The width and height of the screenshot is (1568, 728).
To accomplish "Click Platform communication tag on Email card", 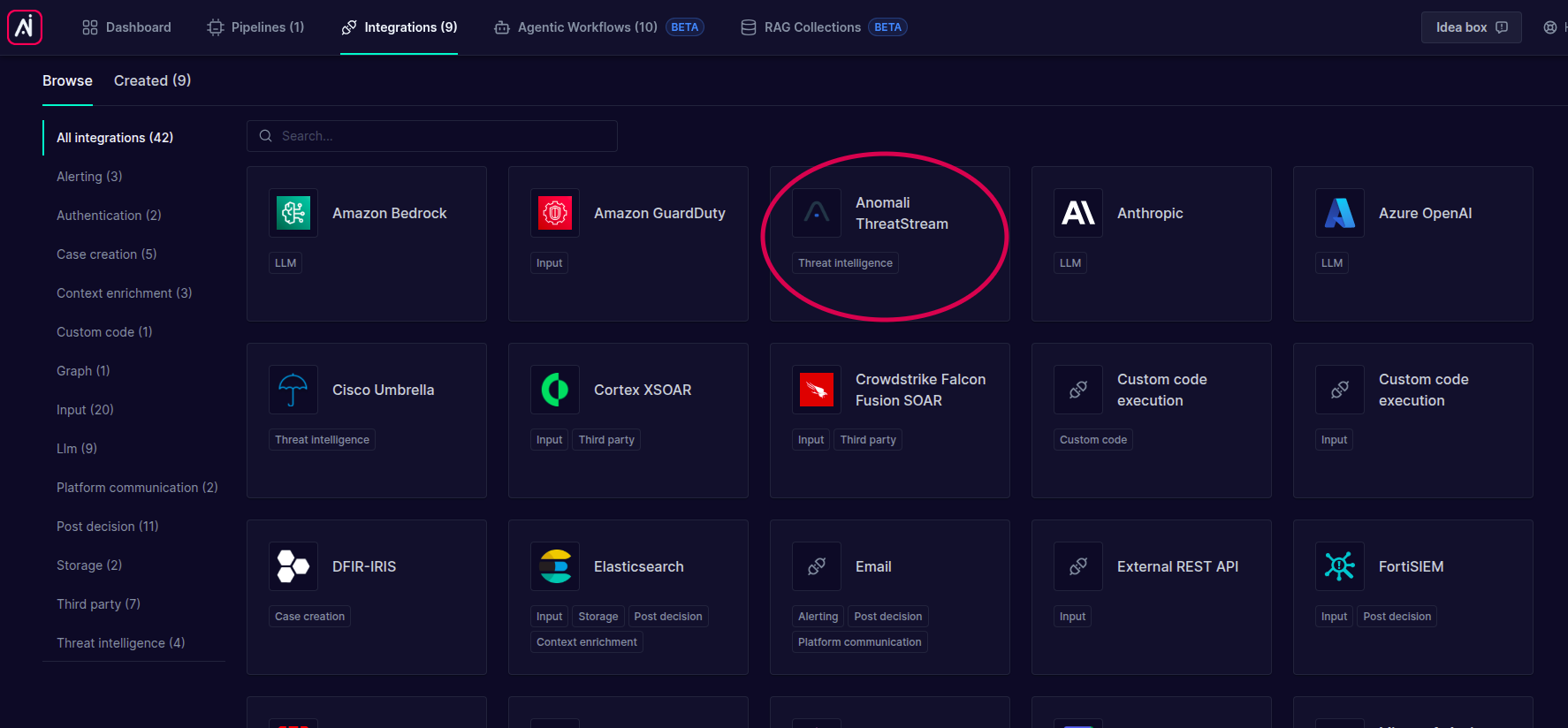I will pyautogui.click(x=860, y=642).
